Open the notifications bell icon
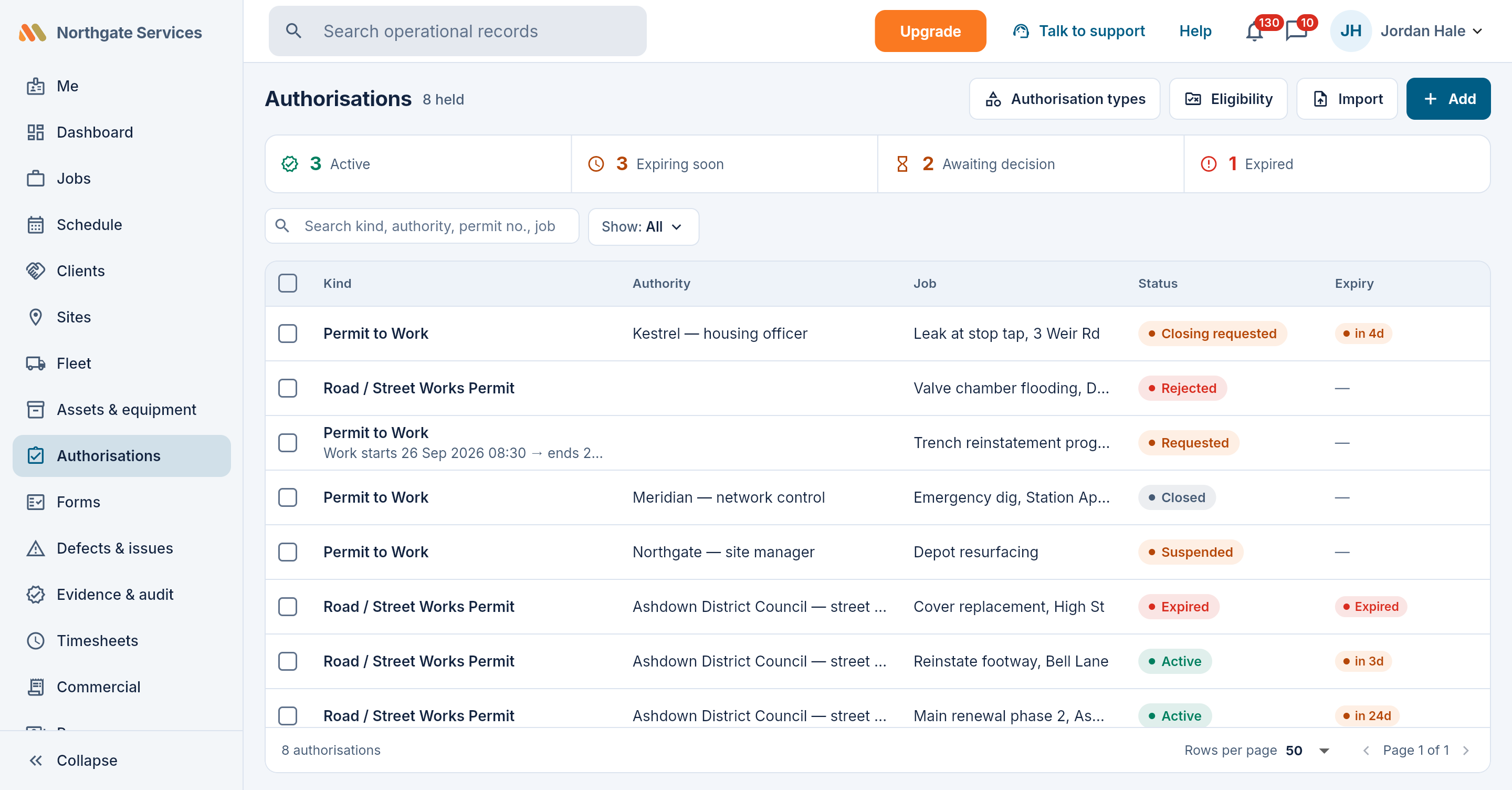 tap(1254, 31)
